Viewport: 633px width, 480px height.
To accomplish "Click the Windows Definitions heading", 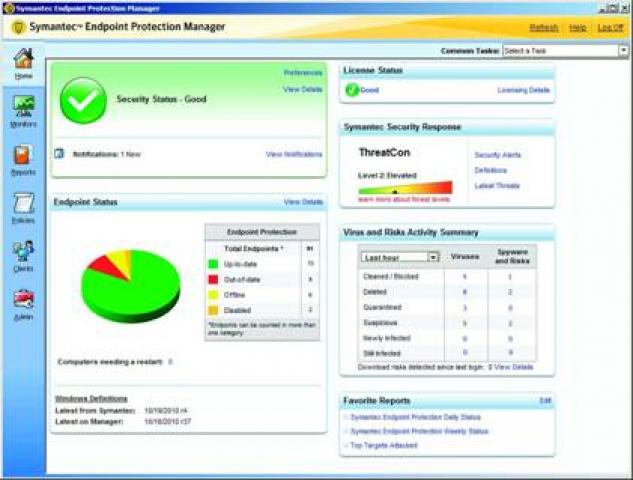I will (x=91, y=399).
